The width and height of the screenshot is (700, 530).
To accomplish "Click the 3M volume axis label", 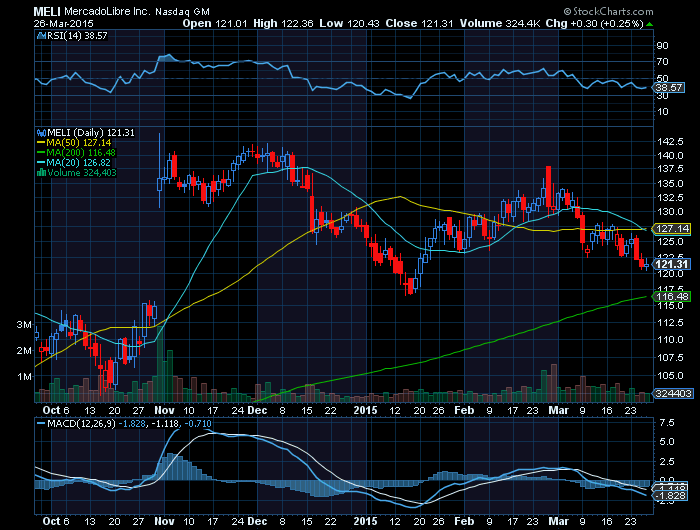I will (x=24, y=325).
